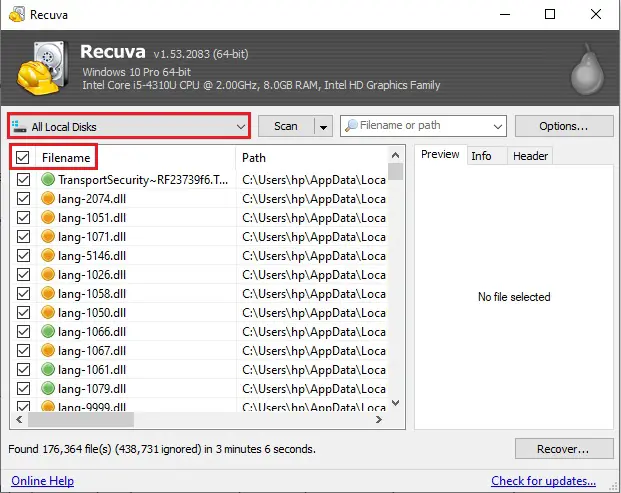621x493 pixels.
Task: Open the All Local Disks drive dropdown
Action: (x=129, y=126)
